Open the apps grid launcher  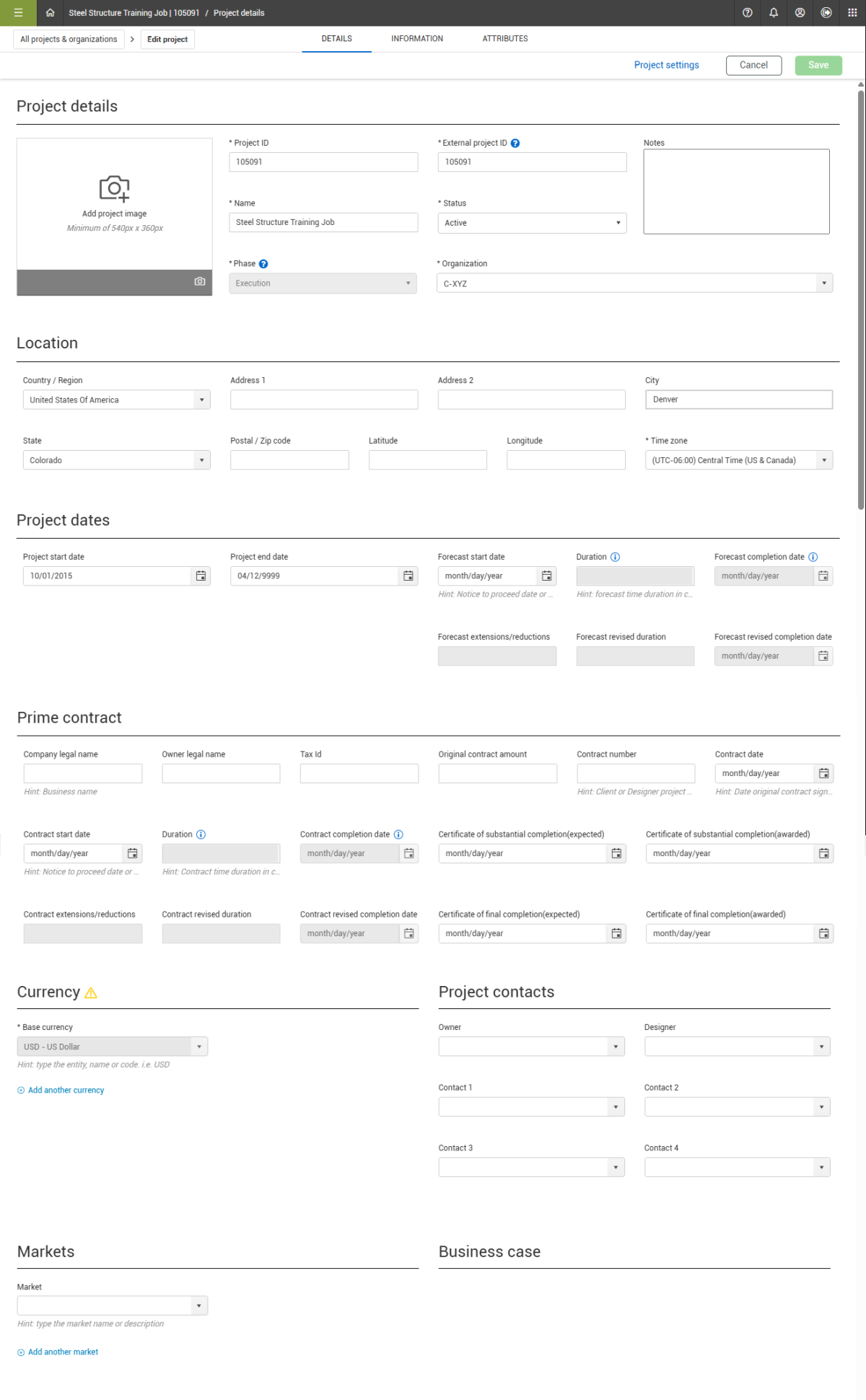[x=852, y=13]
